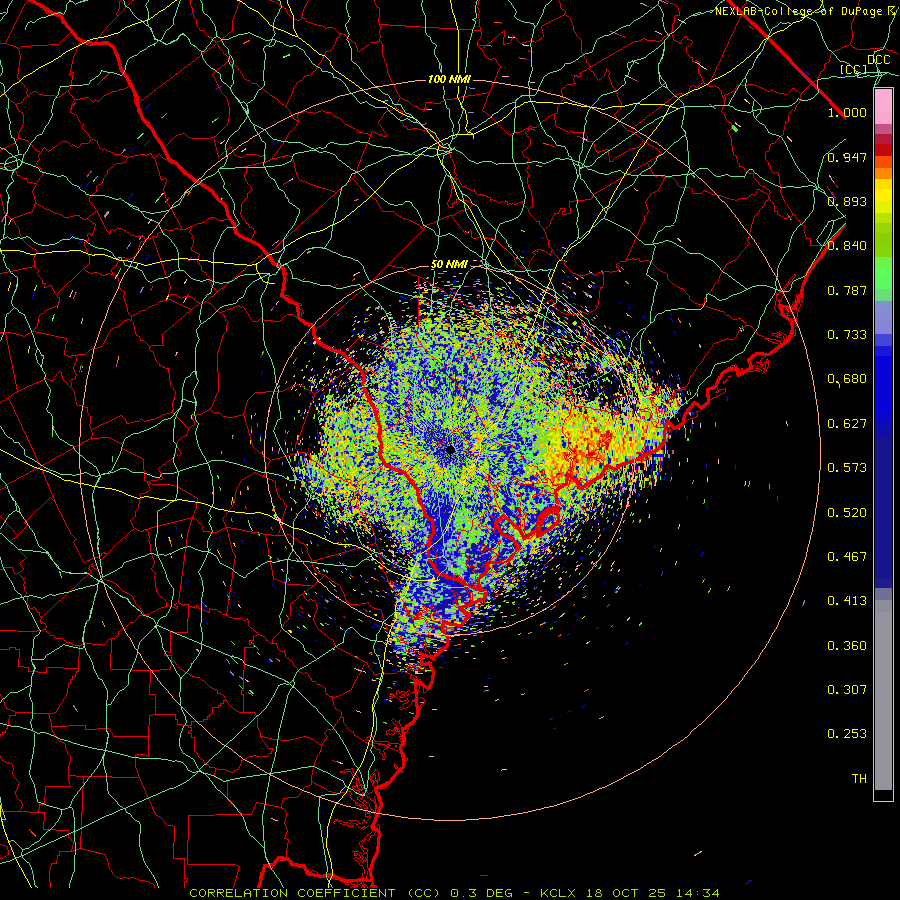Click CORRELATION COEFFICIENT (CC) in the caption

coord(315,893)
